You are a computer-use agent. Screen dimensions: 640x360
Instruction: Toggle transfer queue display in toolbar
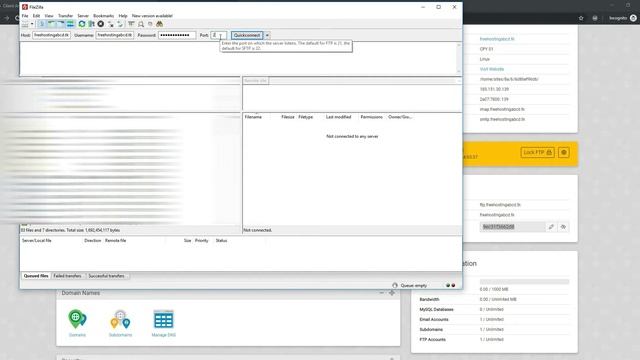pyautogui.click(x=70, y=24)
